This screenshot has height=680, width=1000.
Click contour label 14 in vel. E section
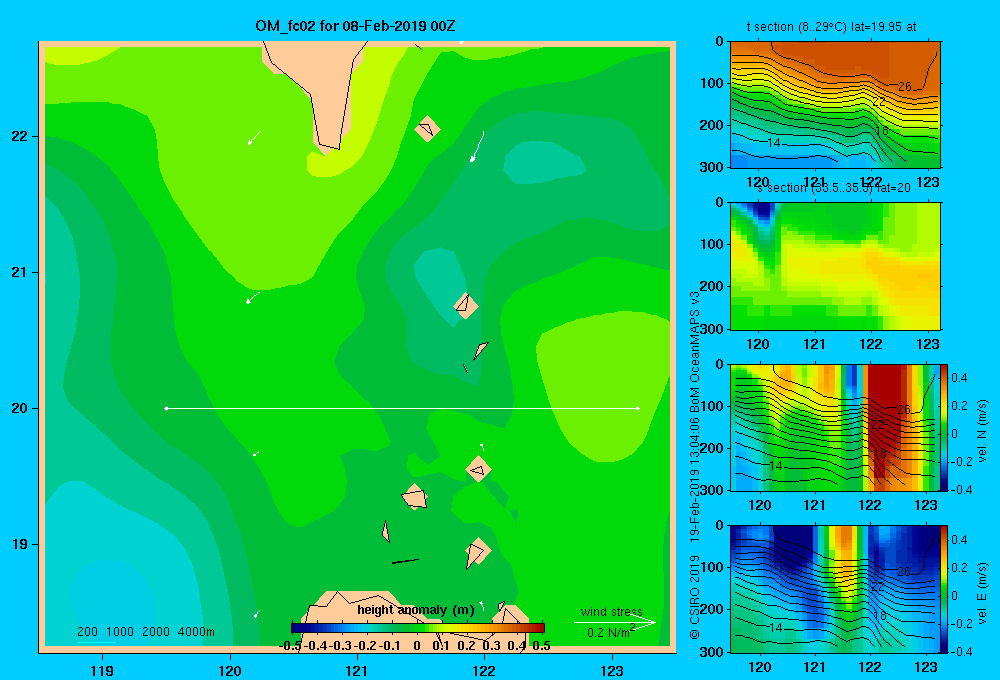[776, 628]
